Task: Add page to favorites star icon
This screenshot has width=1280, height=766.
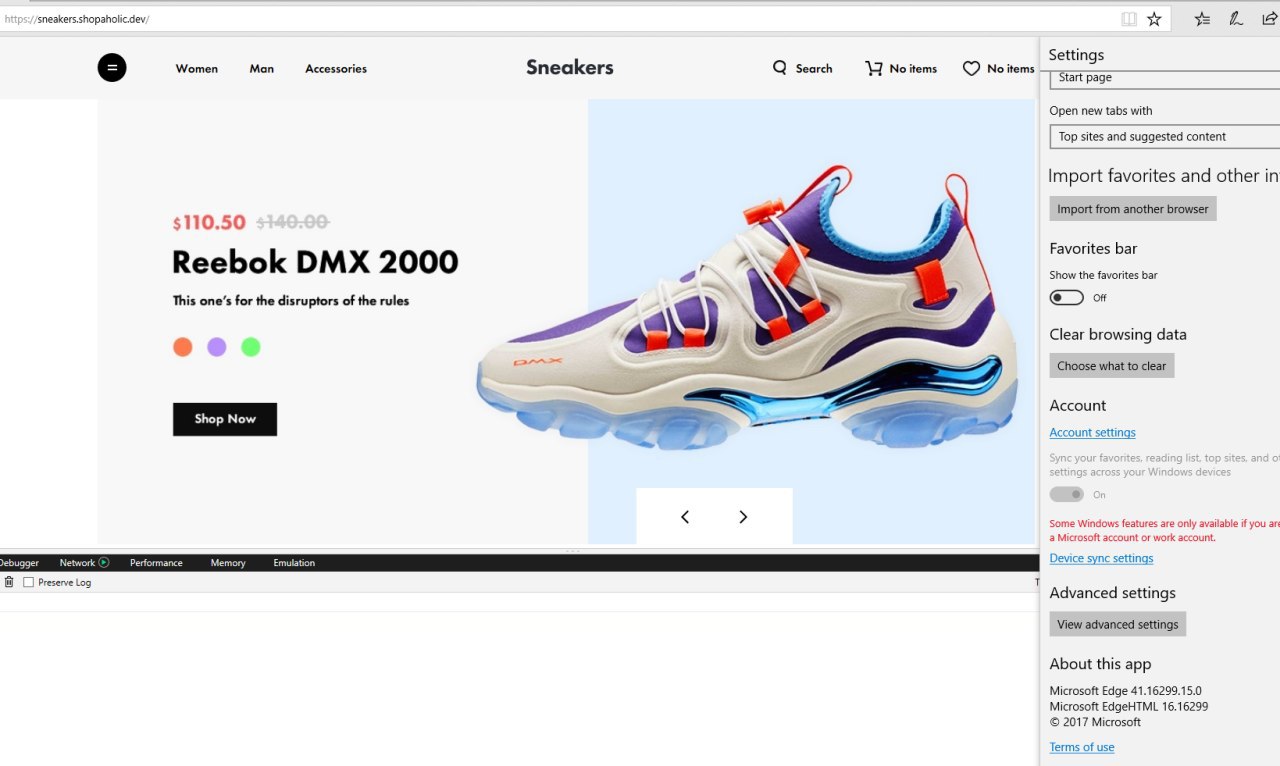Action: 1154,19
